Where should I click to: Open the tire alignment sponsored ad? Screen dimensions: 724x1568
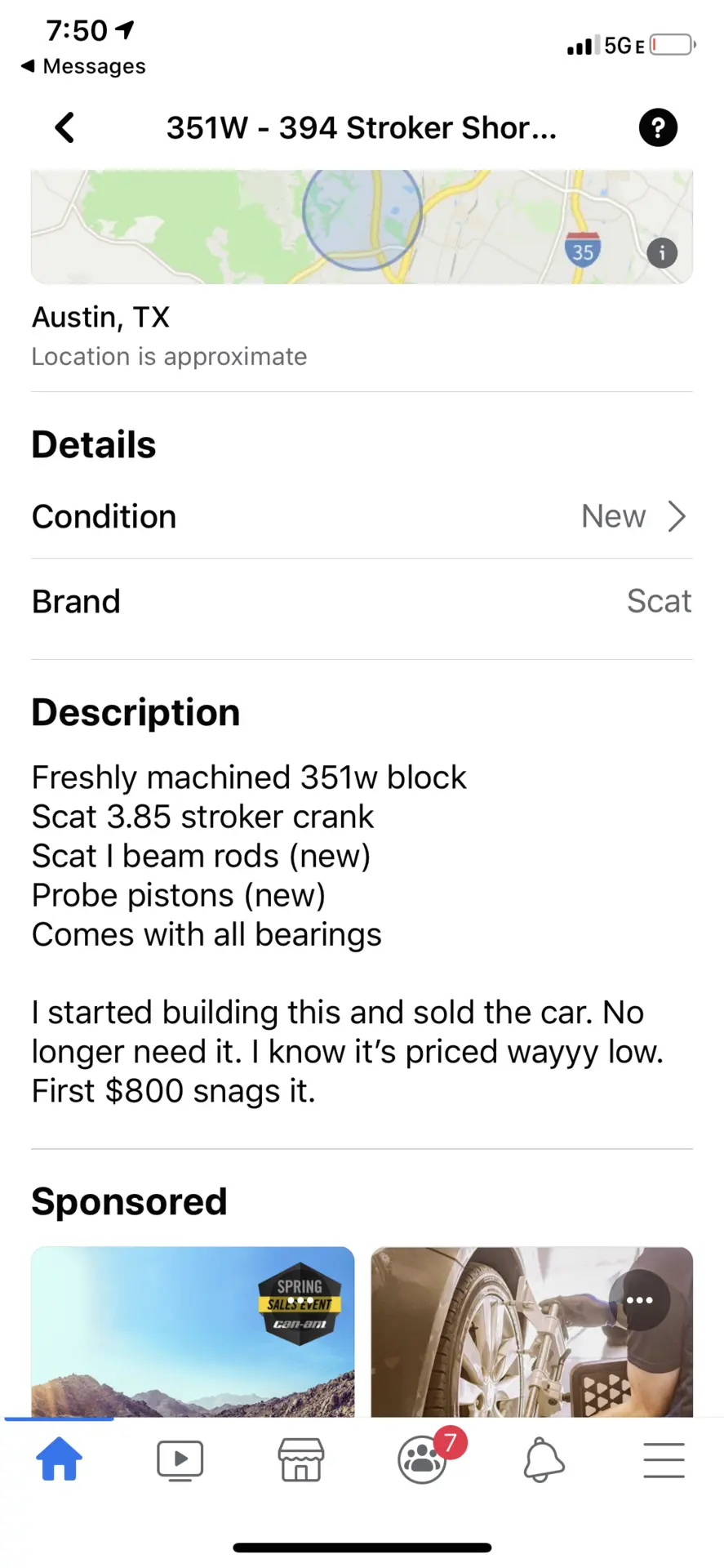(531, 1332)
